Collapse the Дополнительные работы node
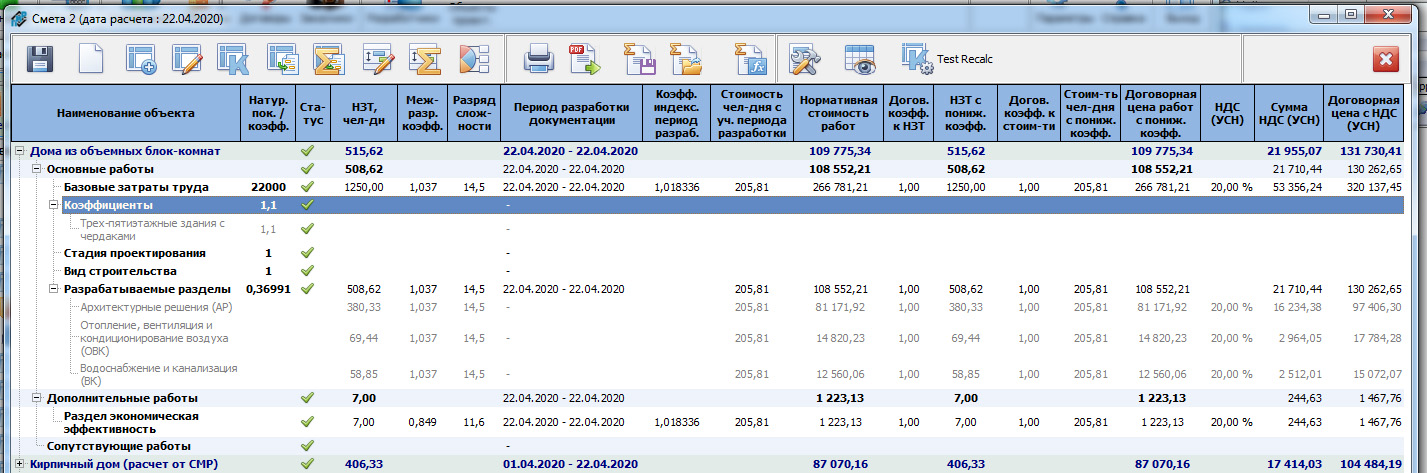 click(36, 398)
